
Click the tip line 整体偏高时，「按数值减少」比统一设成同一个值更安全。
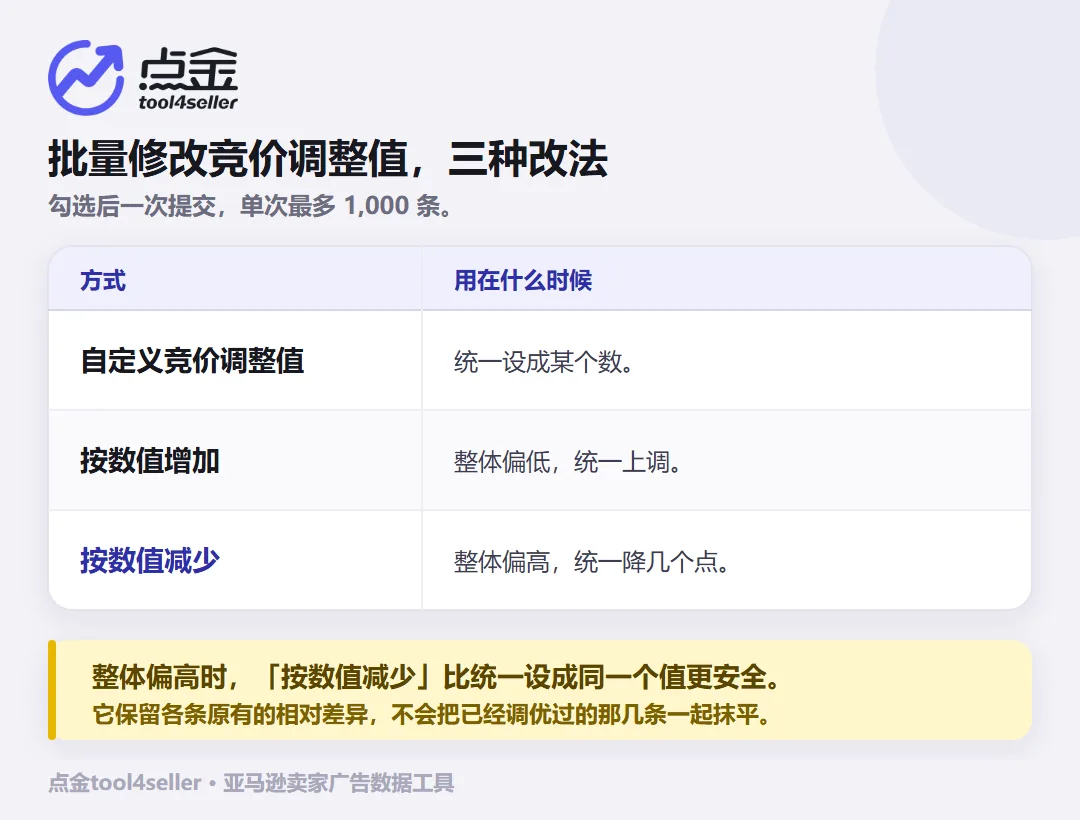pos(437,677)
